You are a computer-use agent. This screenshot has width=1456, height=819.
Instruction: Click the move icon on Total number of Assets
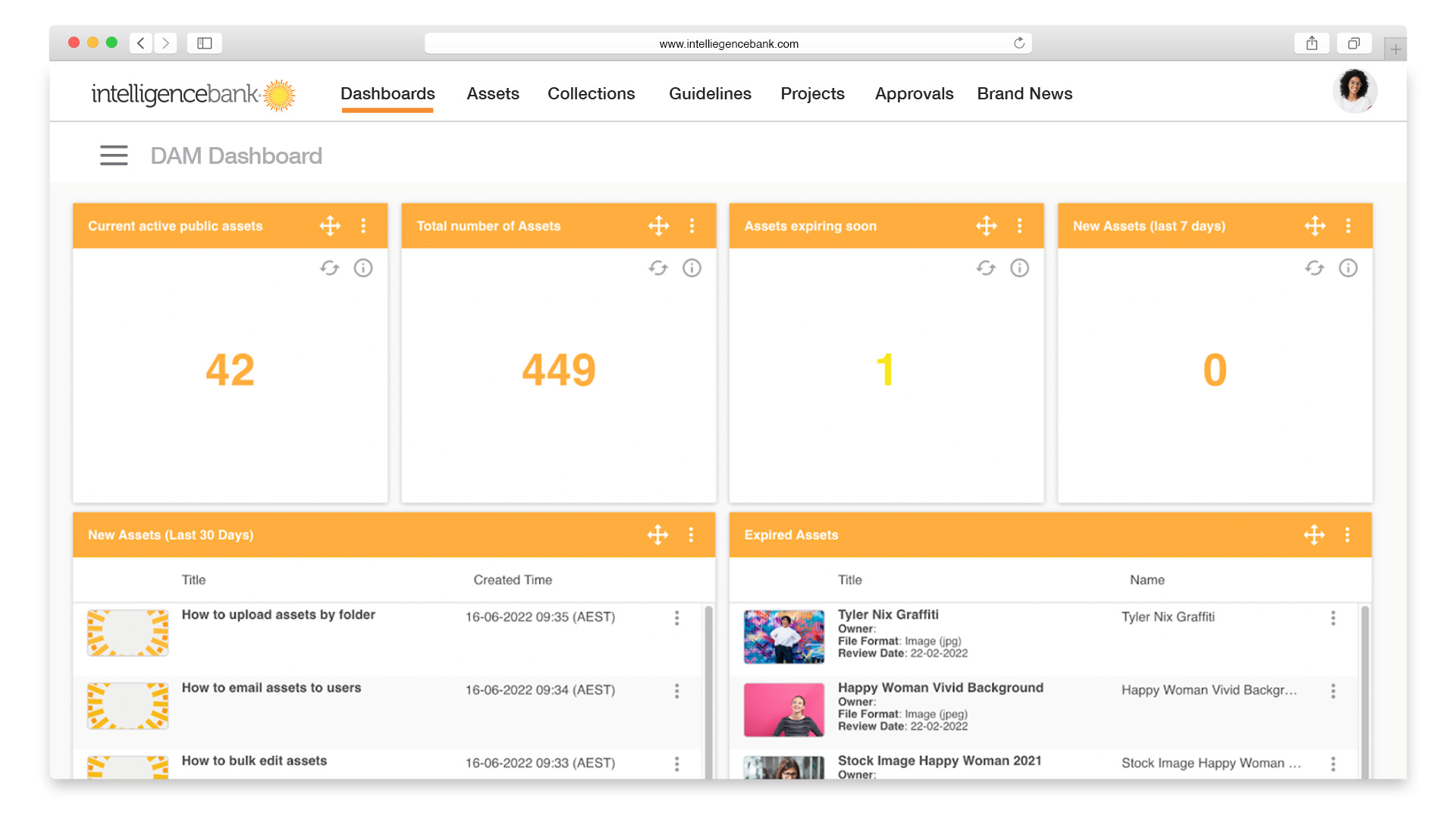coord(658,225)
